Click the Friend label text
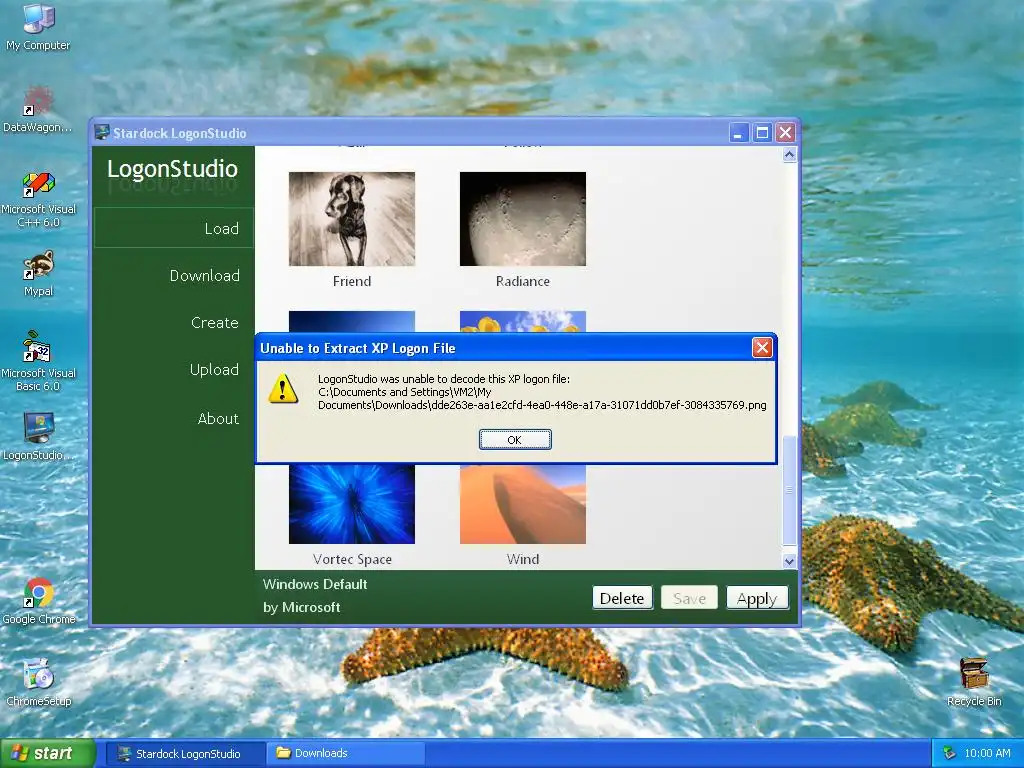 (351, 281)
